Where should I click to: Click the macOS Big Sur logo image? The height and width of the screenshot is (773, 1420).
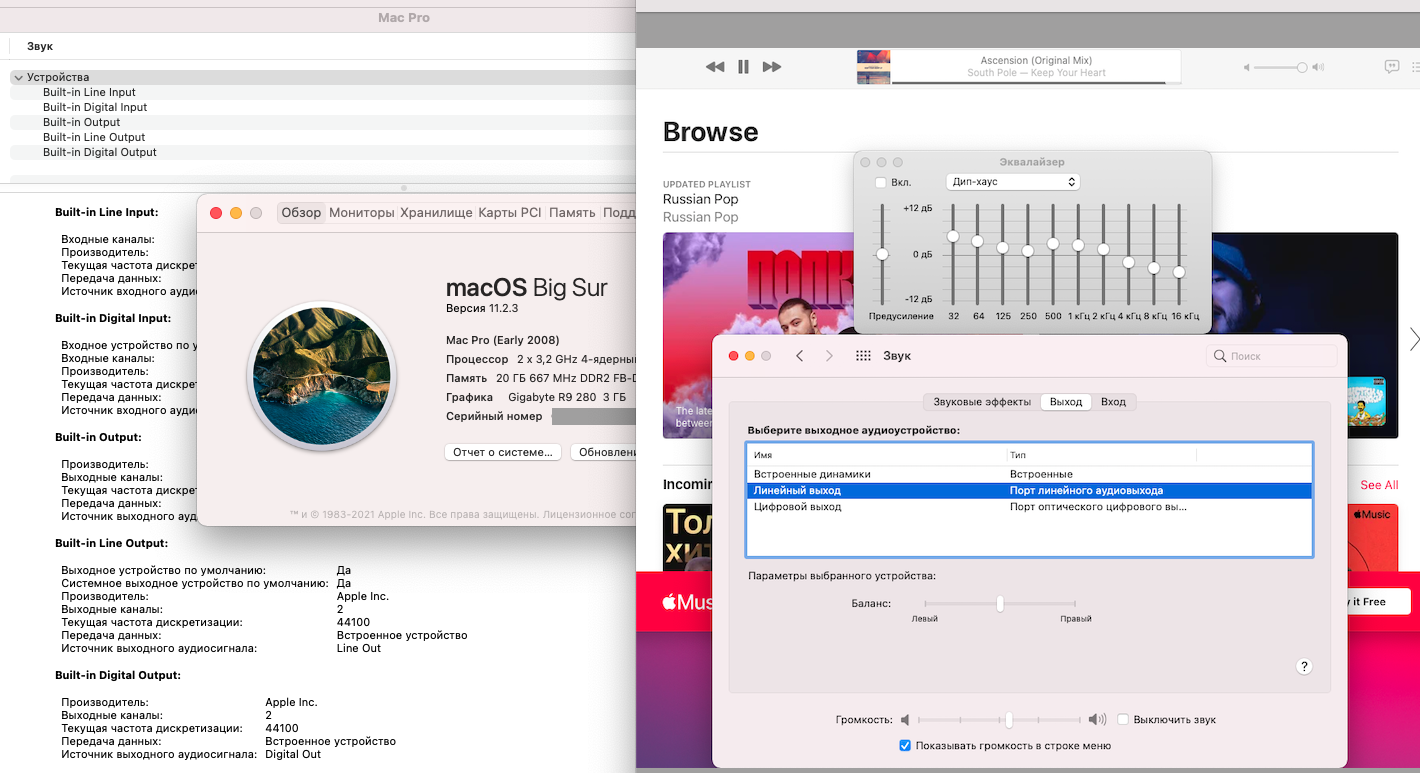(x=322, y=377)
